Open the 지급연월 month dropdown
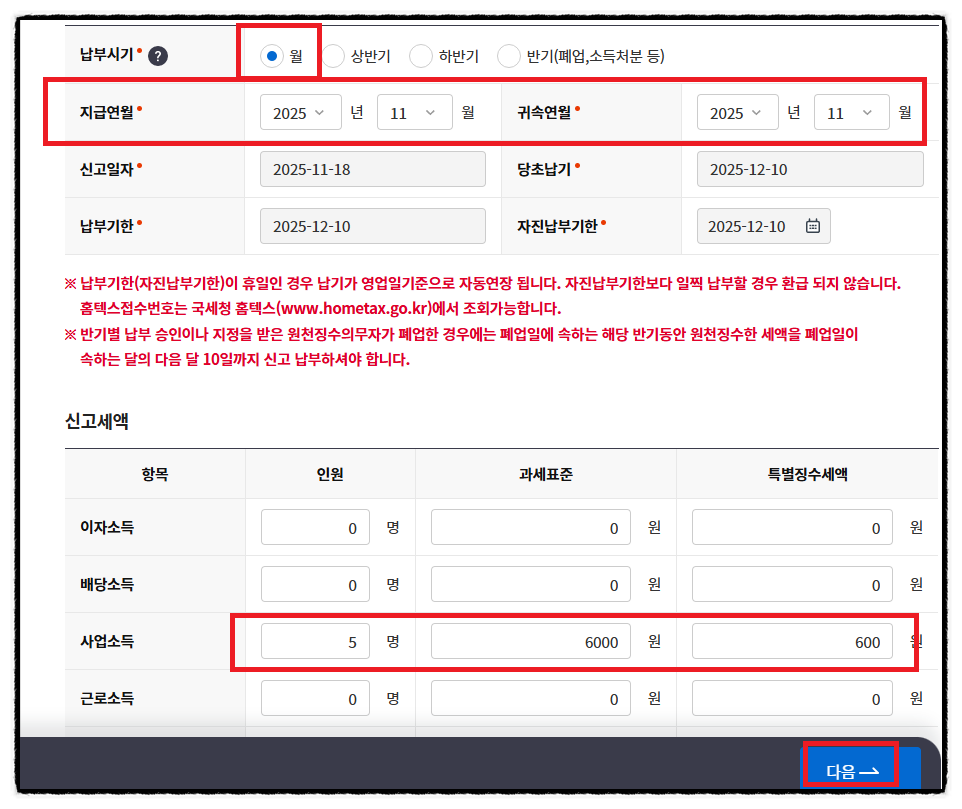 coord(415,112)
